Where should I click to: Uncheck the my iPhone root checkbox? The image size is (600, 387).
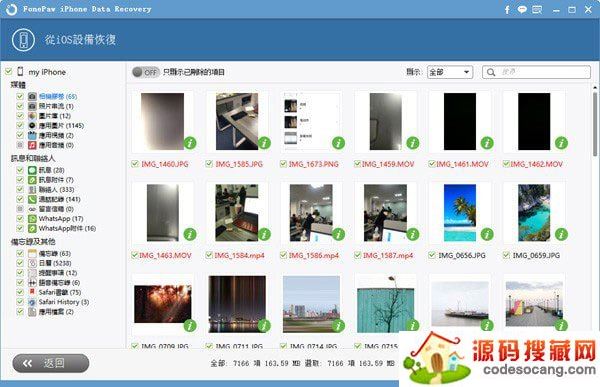tap(8, 72)
